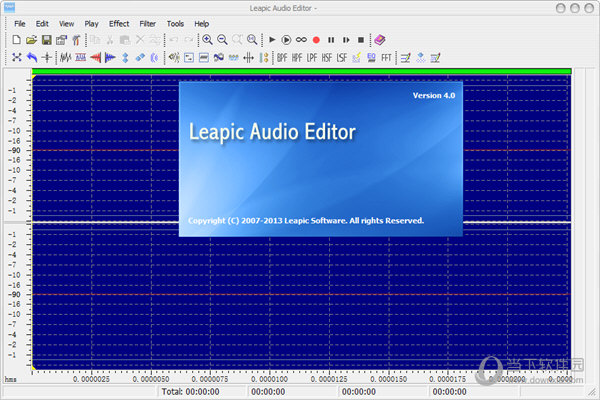Click the blue vertical double-arrow icon
This screenshot has height=400, width=600.
tap(125, 58)
